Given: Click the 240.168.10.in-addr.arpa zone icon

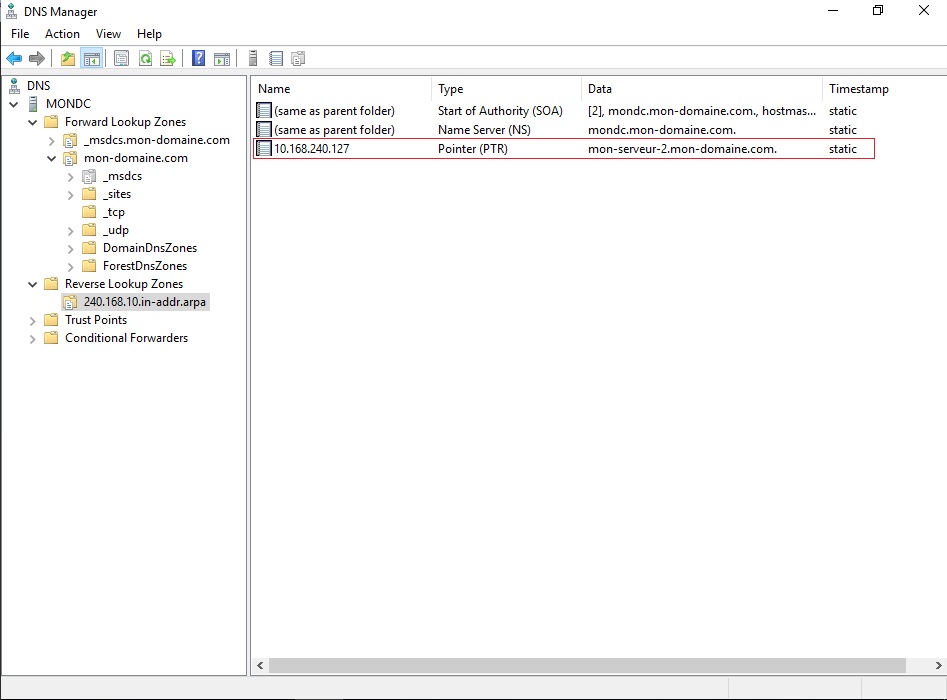Looking at the screenshot, I should 71,302.
